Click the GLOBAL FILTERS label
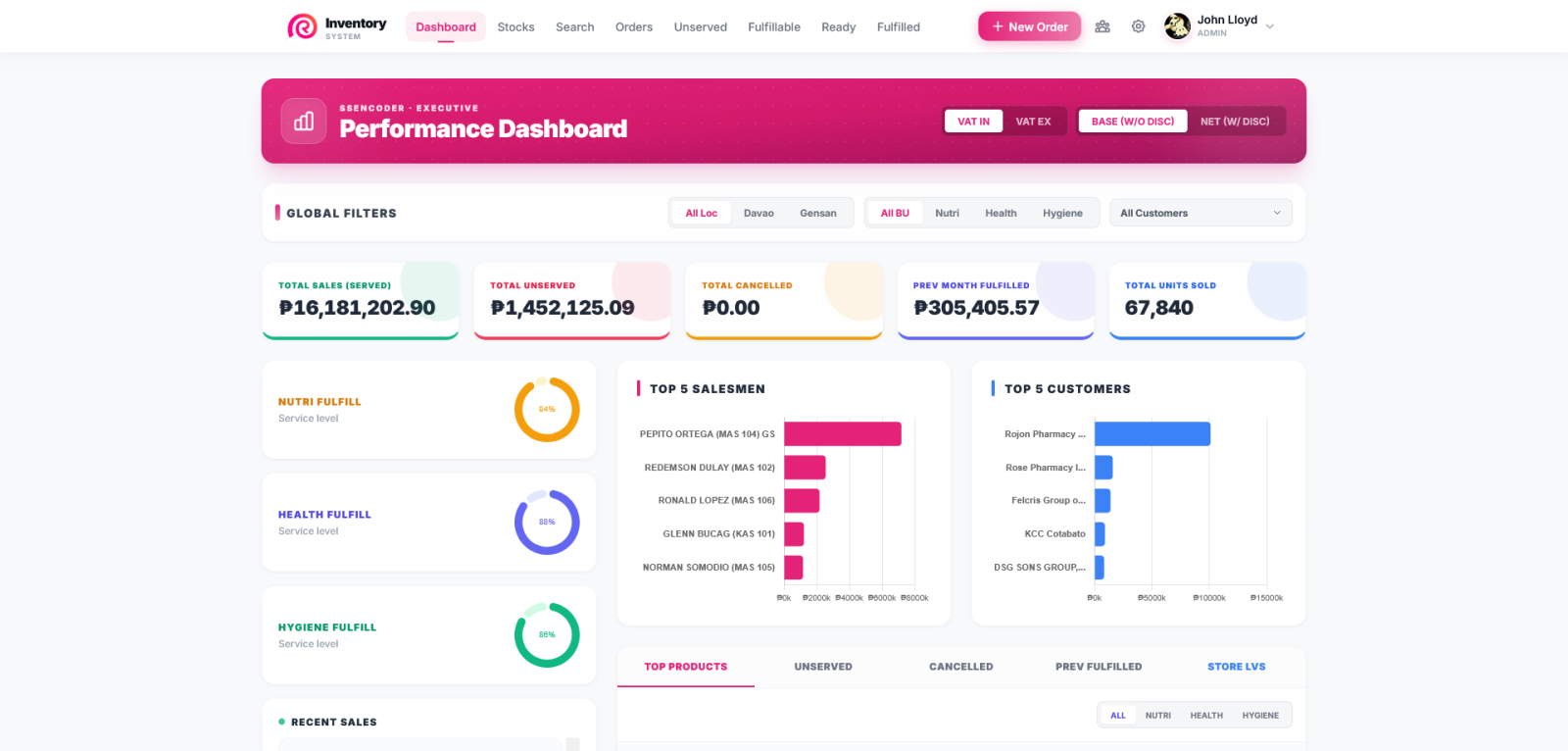The image size is (1568, 751). tap(341, 213)
